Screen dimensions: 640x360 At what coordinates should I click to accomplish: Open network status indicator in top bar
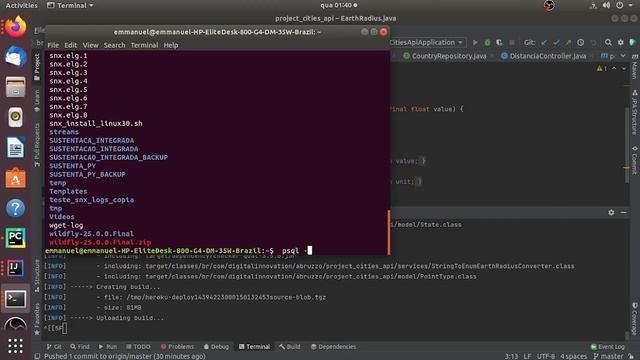coord(593,5)
